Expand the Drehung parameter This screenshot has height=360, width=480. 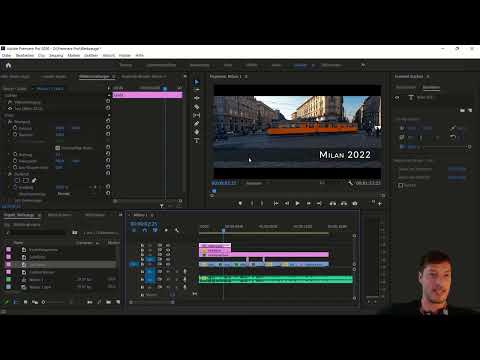(10, 155)
